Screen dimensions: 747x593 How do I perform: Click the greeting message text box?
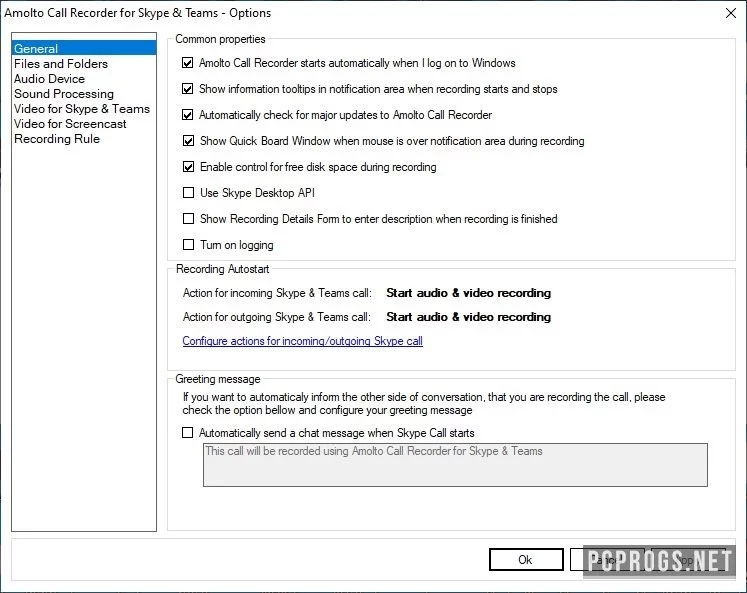point(455,465)
